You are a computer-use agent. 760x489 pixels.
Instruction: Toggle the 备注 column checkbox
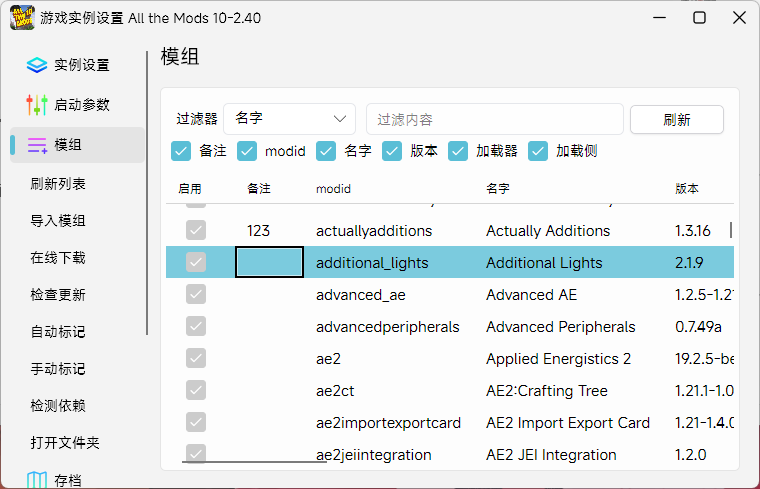pyautogui.click(x=181, y=151)
